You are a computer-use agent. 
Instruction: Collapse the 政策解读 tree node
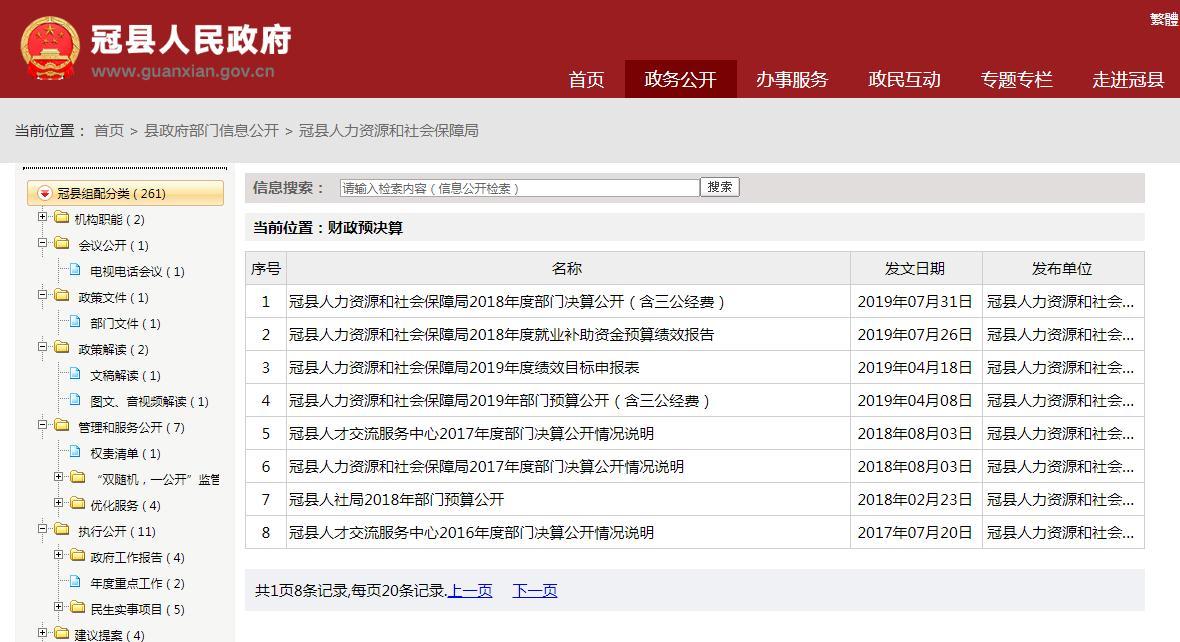(x=43, y=348)
